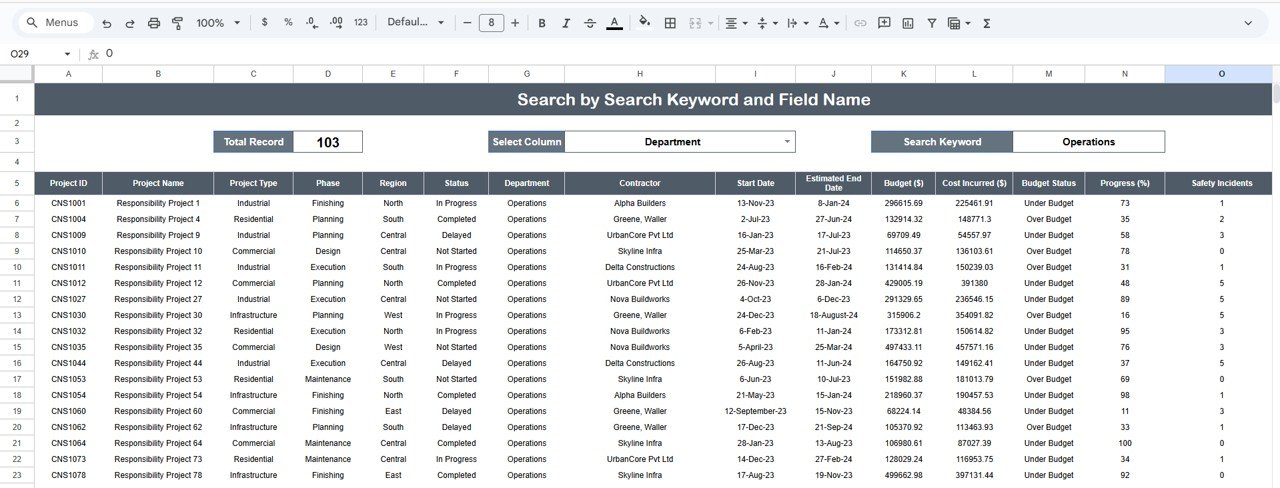The image size is (1280, 488).
Task: Select column H header
Action: click(640, 74)
